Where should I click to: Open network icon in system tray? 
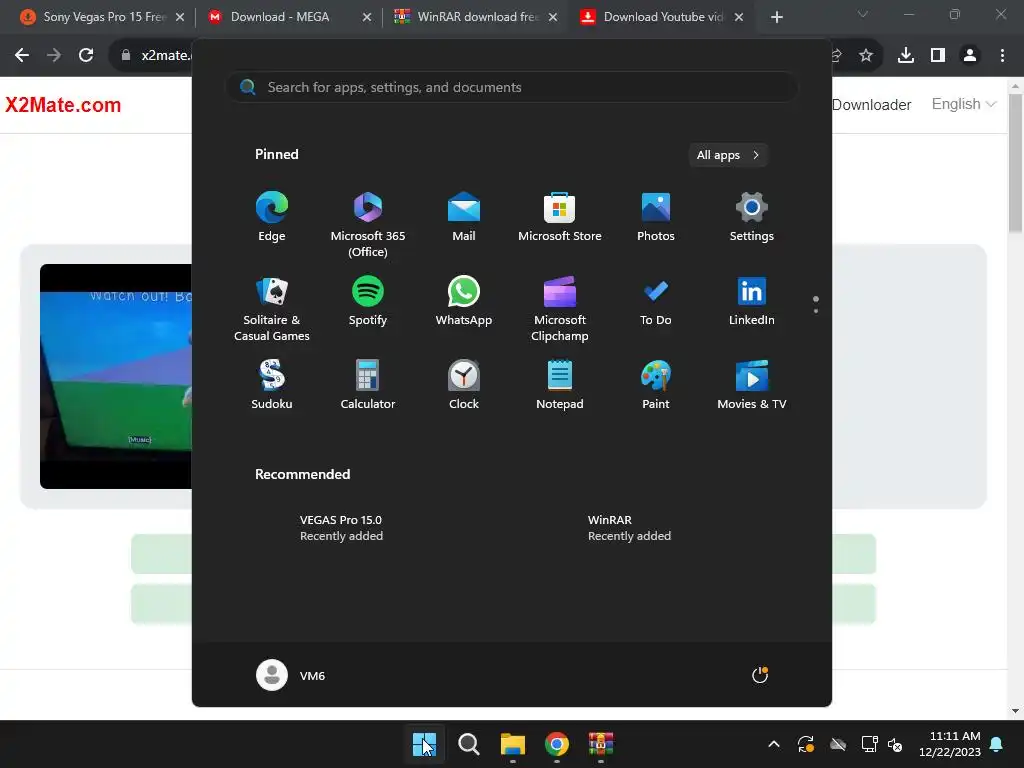click(x=869, y=744)
